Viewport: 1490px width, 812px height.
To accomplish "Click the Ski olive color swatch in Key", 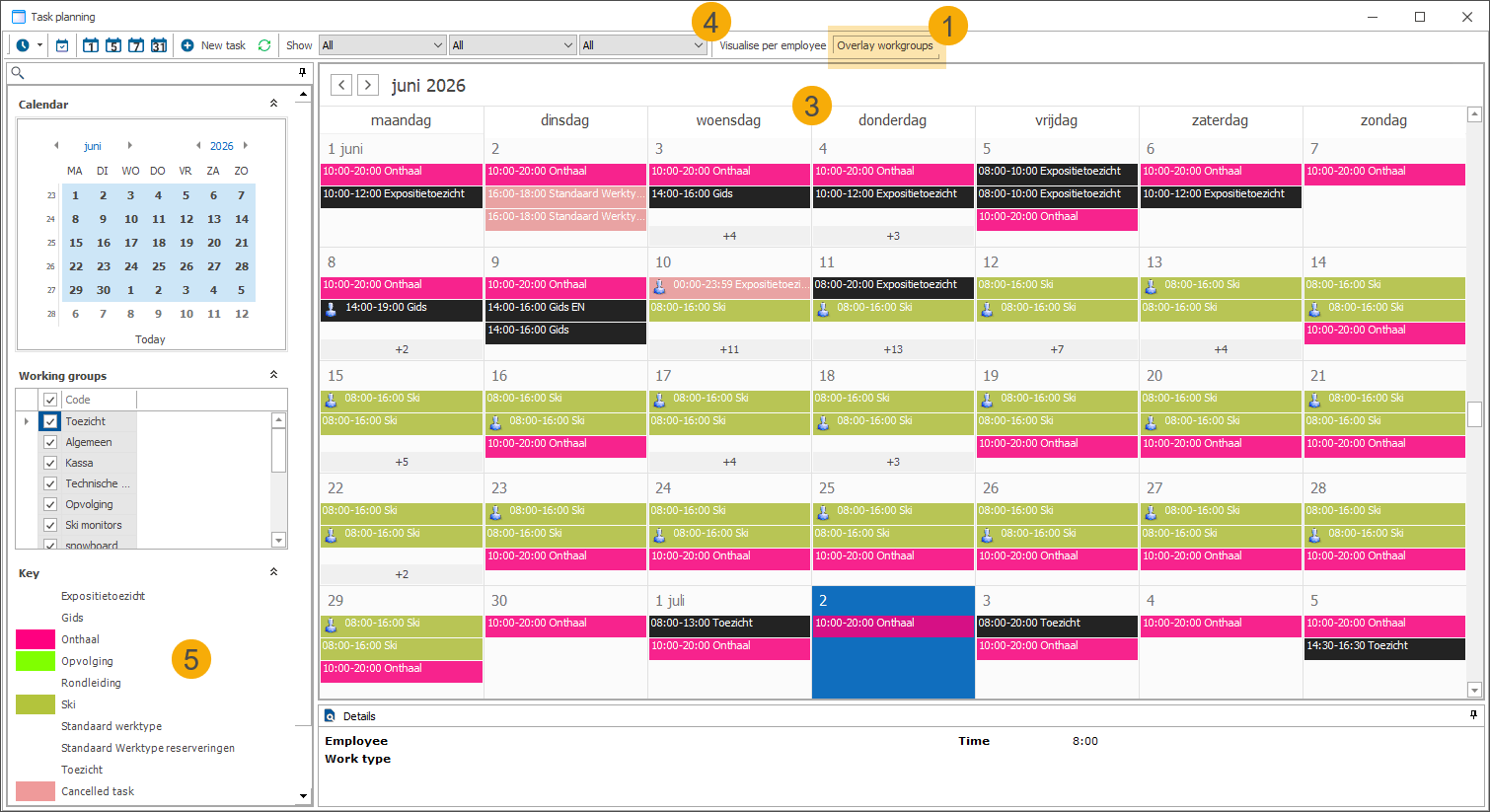I will pyautogui.click(x=36, y=704).
